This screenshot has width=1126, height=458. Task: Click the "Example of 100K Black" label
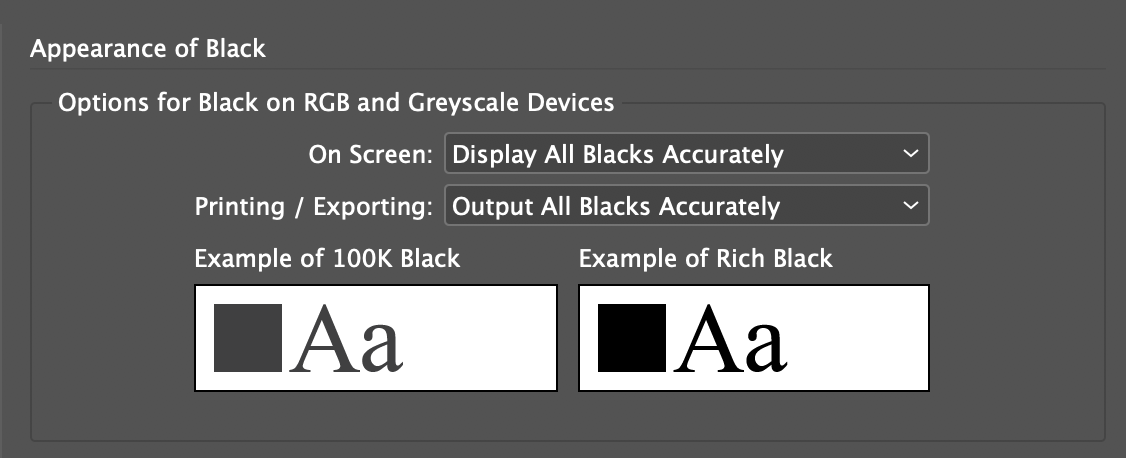pos(327,258)
